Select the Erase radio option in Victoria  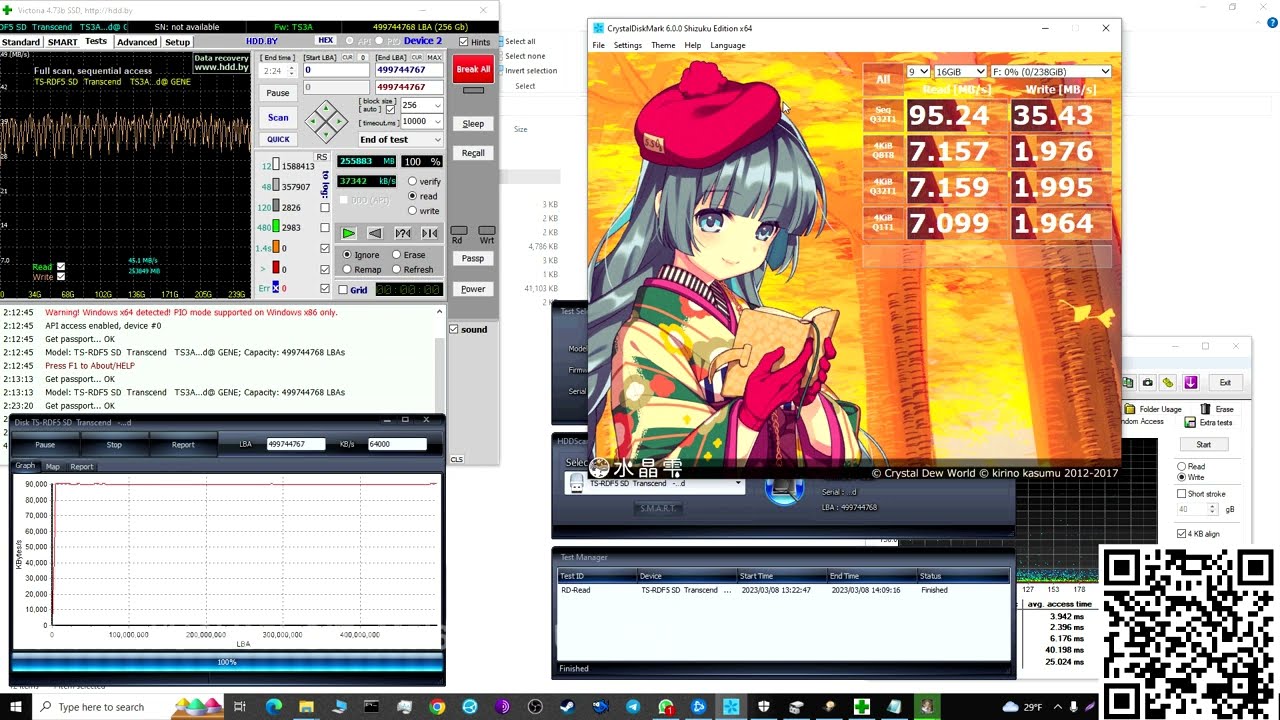pyautogui.click(x=396, y=255)
